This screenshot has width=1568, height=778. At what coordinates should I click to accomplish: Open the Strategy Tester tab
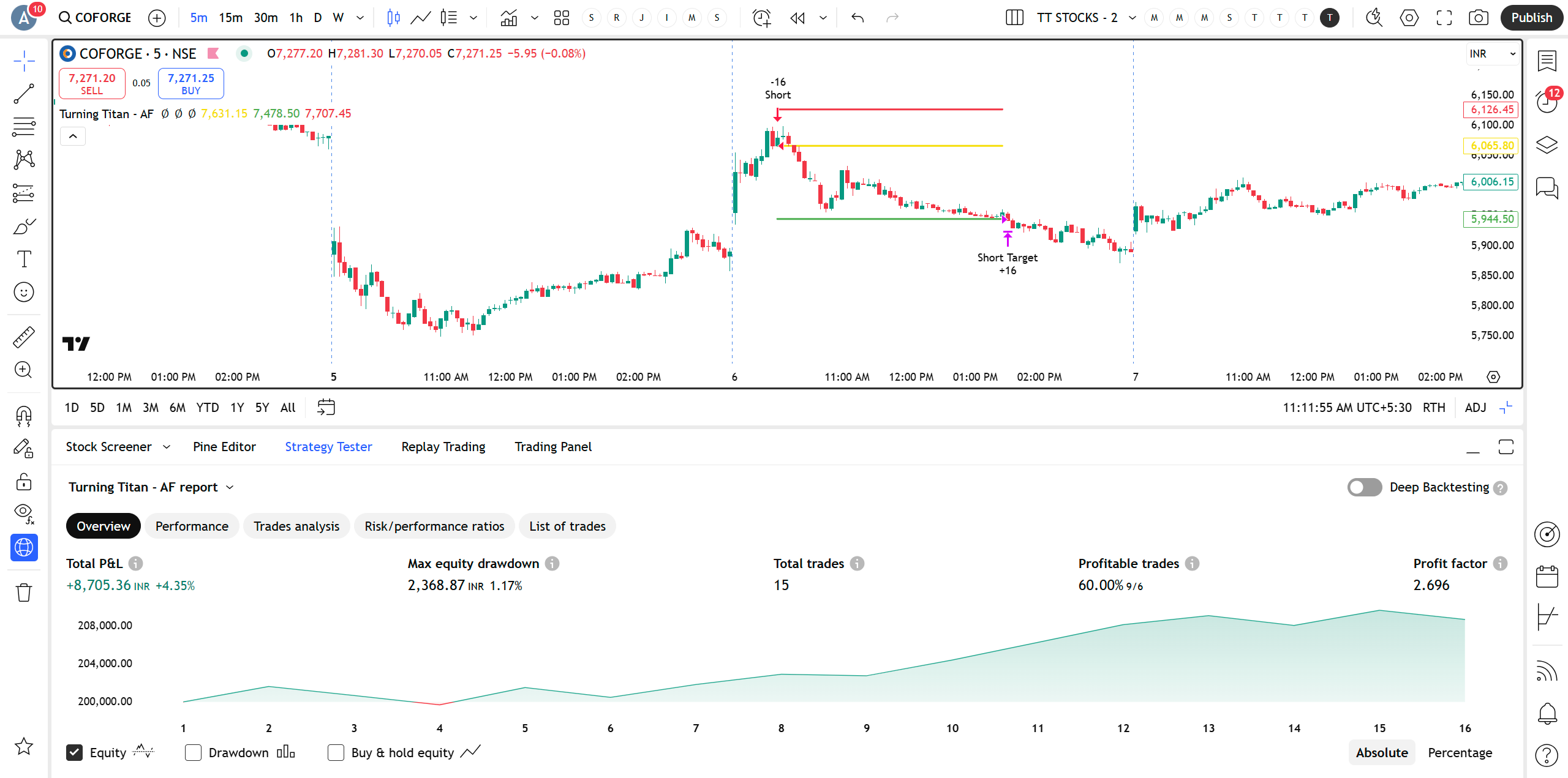click(x=328, y=447)
